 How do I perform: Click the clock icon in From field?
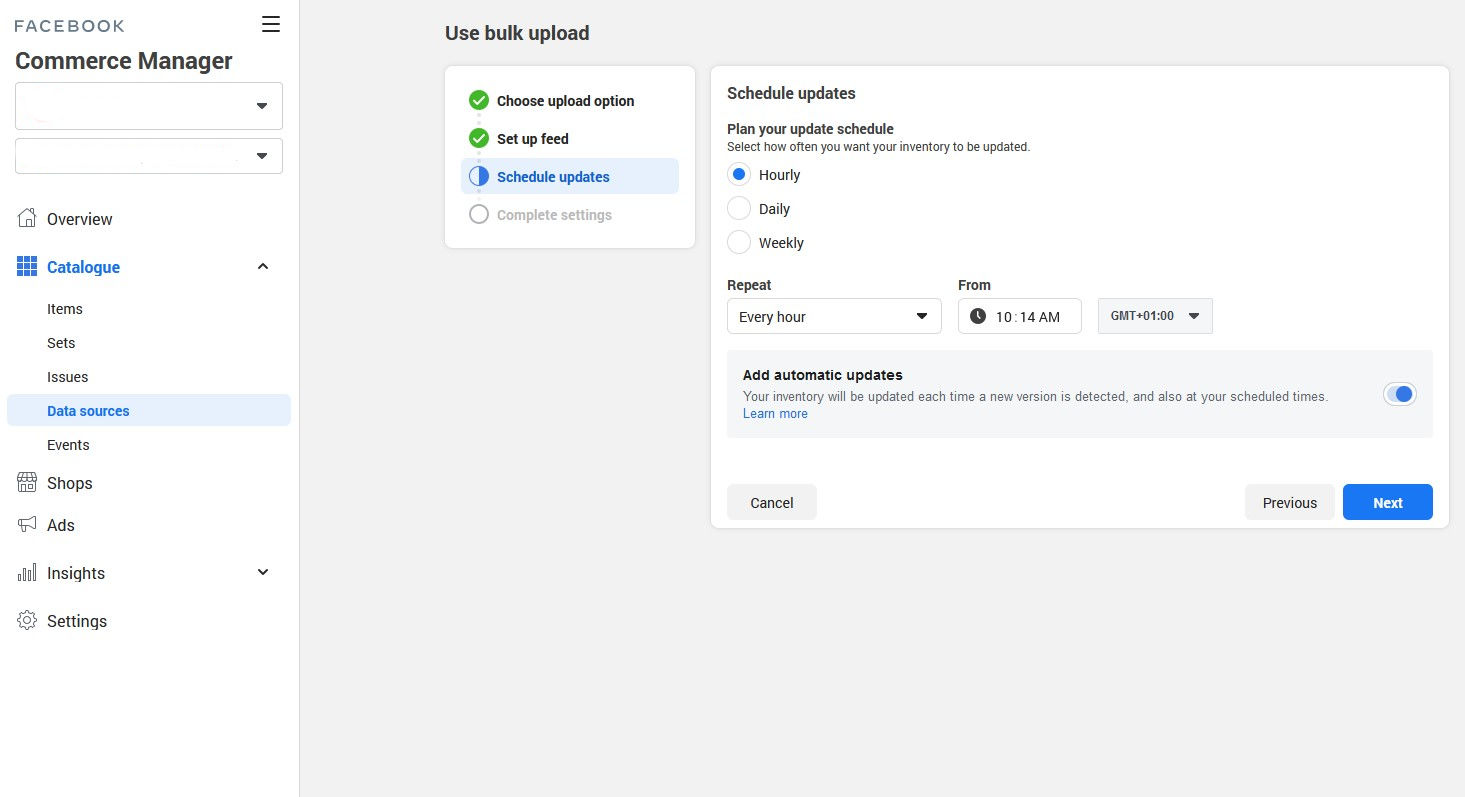tap(978, 316)
